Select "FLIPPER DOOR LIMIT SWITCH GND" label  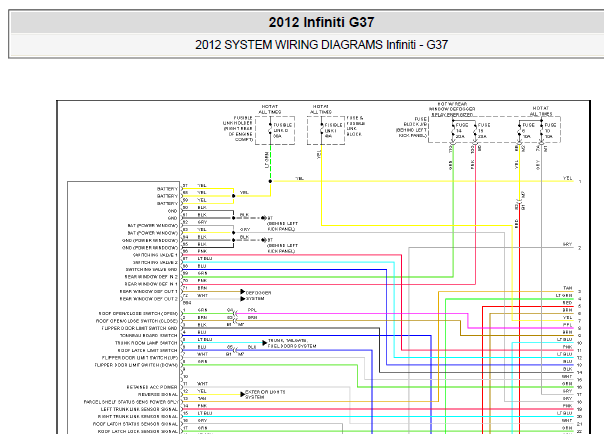(139, 328)
